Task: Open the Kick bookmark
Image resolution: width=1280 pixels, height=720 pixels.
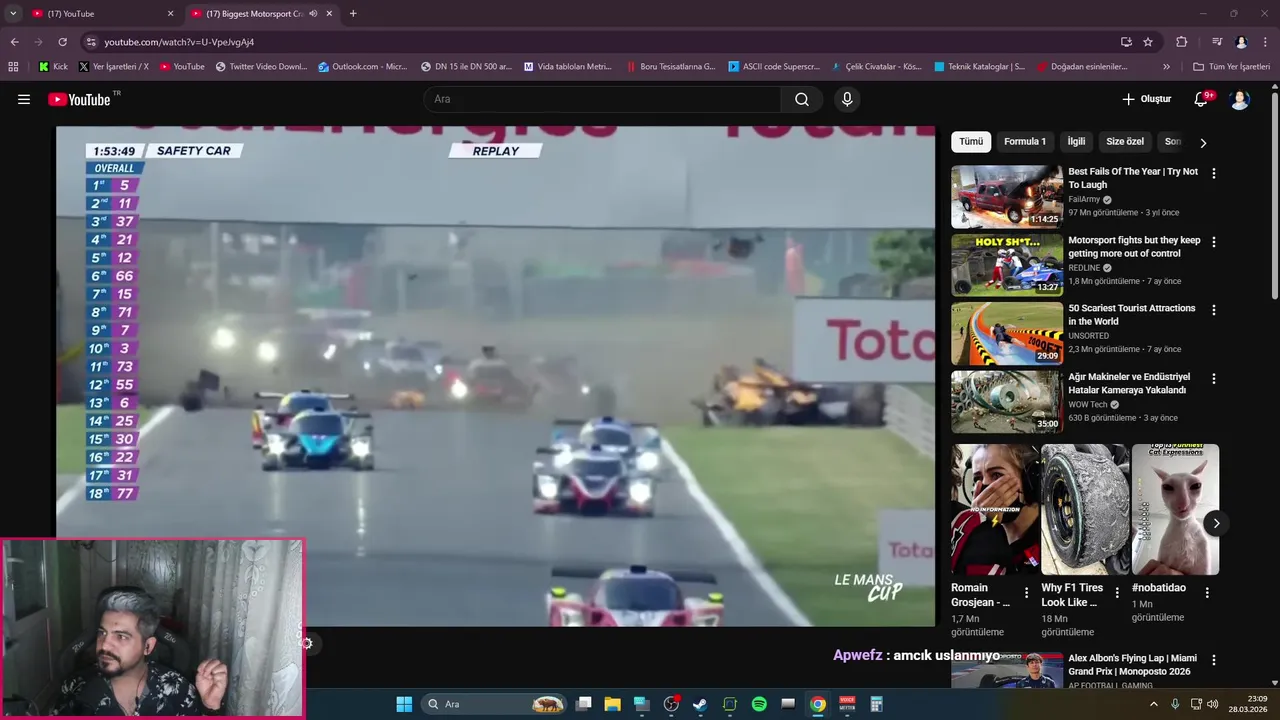Action: [53, 67]
